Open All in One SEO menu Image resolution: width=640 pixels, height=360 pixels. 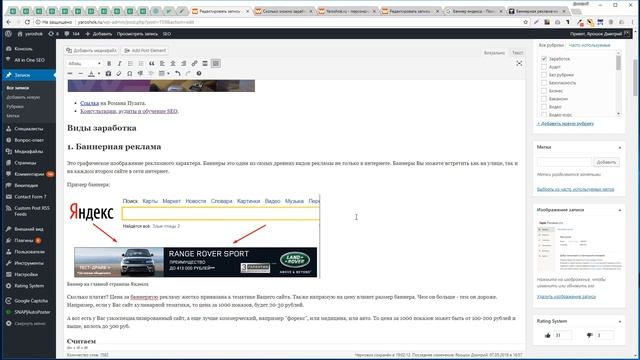coord(29,60)
